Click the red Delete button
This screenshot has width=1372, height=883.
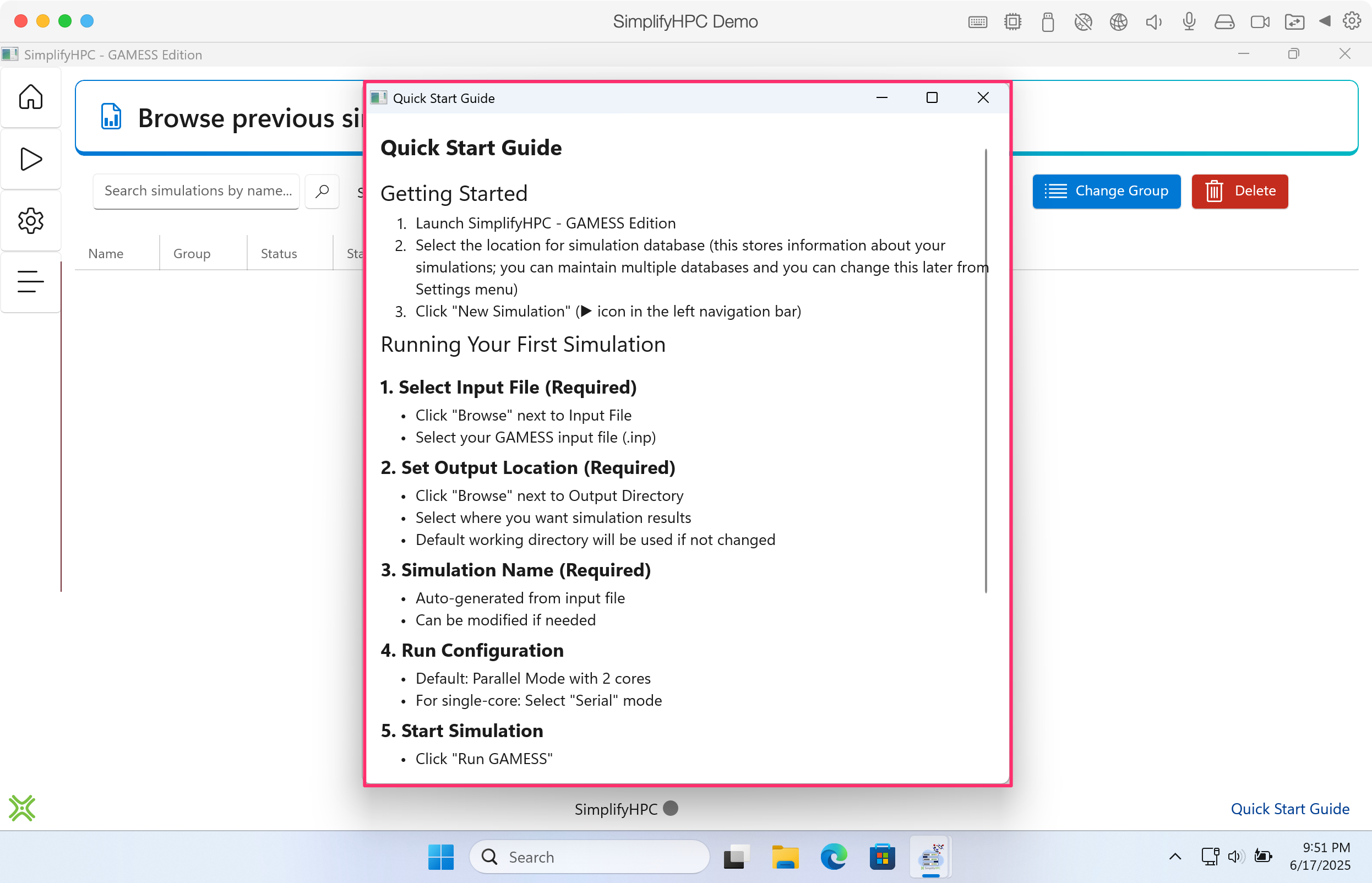[1239, 191]
